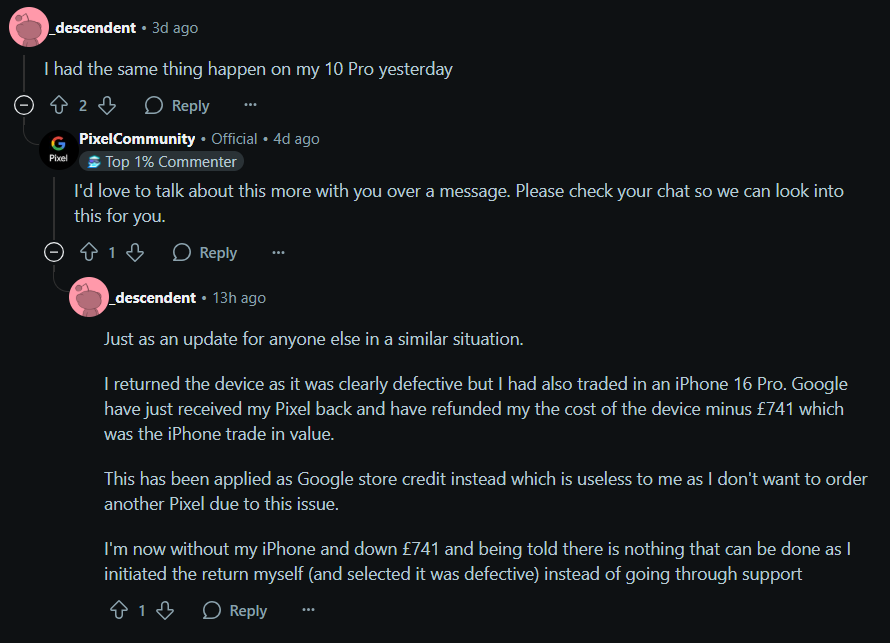Downvote the PixelCommunity official comment

[135, 252]
